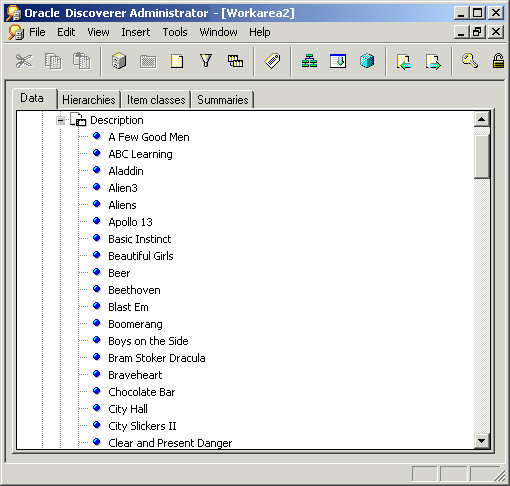Viewport: 510px width, 486px height.
Task: Click the New Summary cube icon
Action: coord(367,61)
